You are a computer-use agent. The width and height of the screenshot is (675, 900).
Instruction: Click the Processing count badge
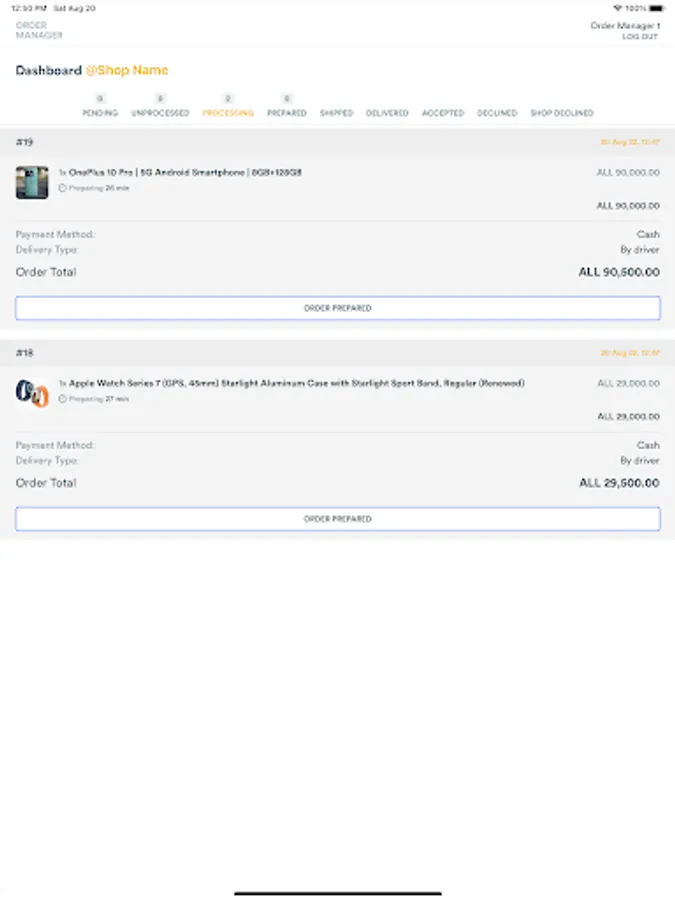point(228,99)
